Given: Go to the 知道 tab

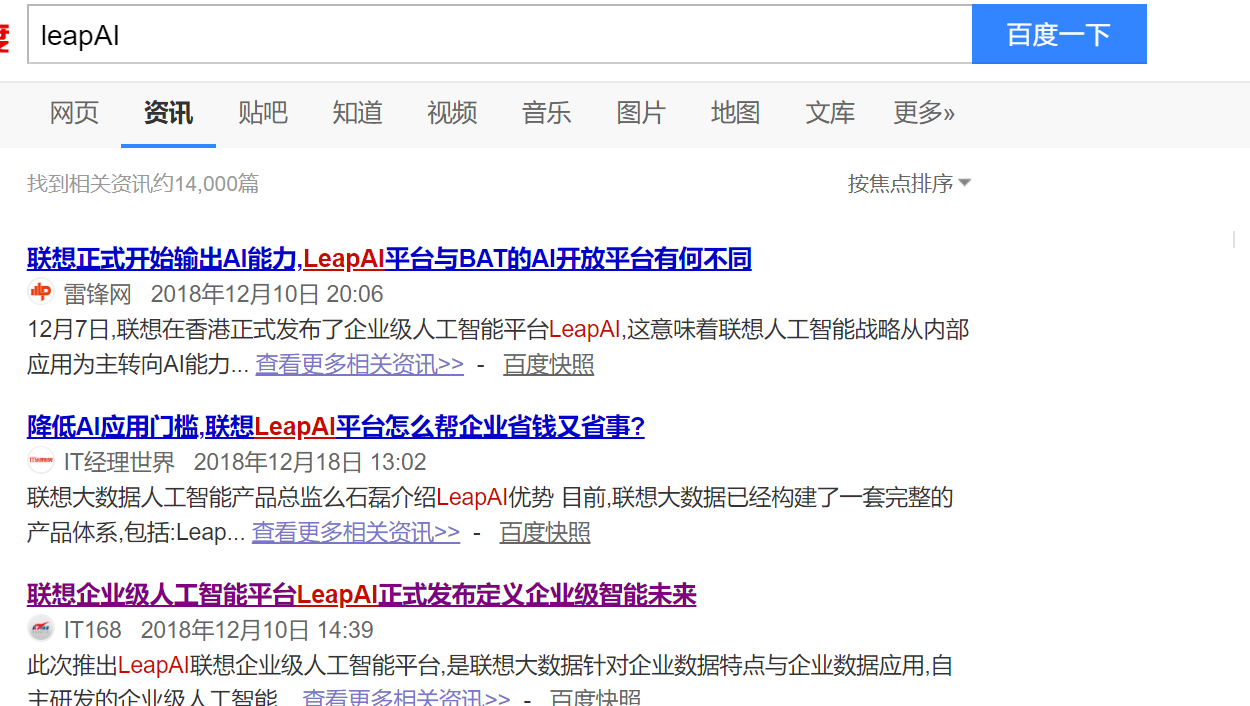Looking at the screenshot, I should tap(358, 113).
